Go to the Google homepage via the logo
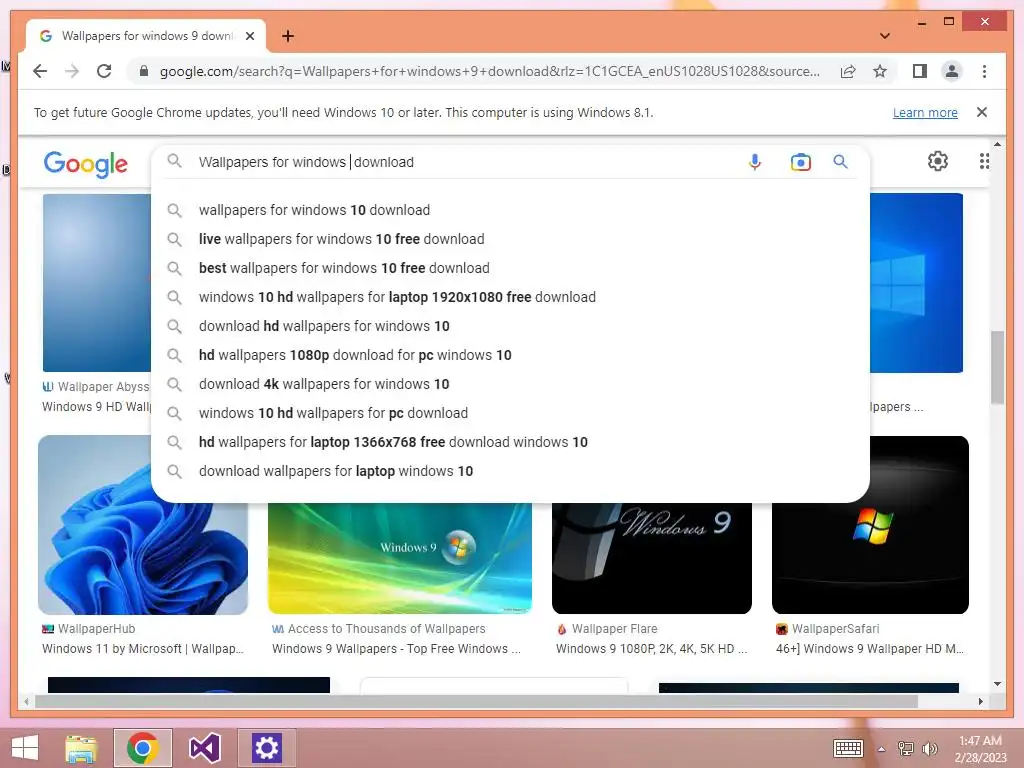Viewport: 1024px width, 768px height. pyautogui.click(x=86, y=164)
